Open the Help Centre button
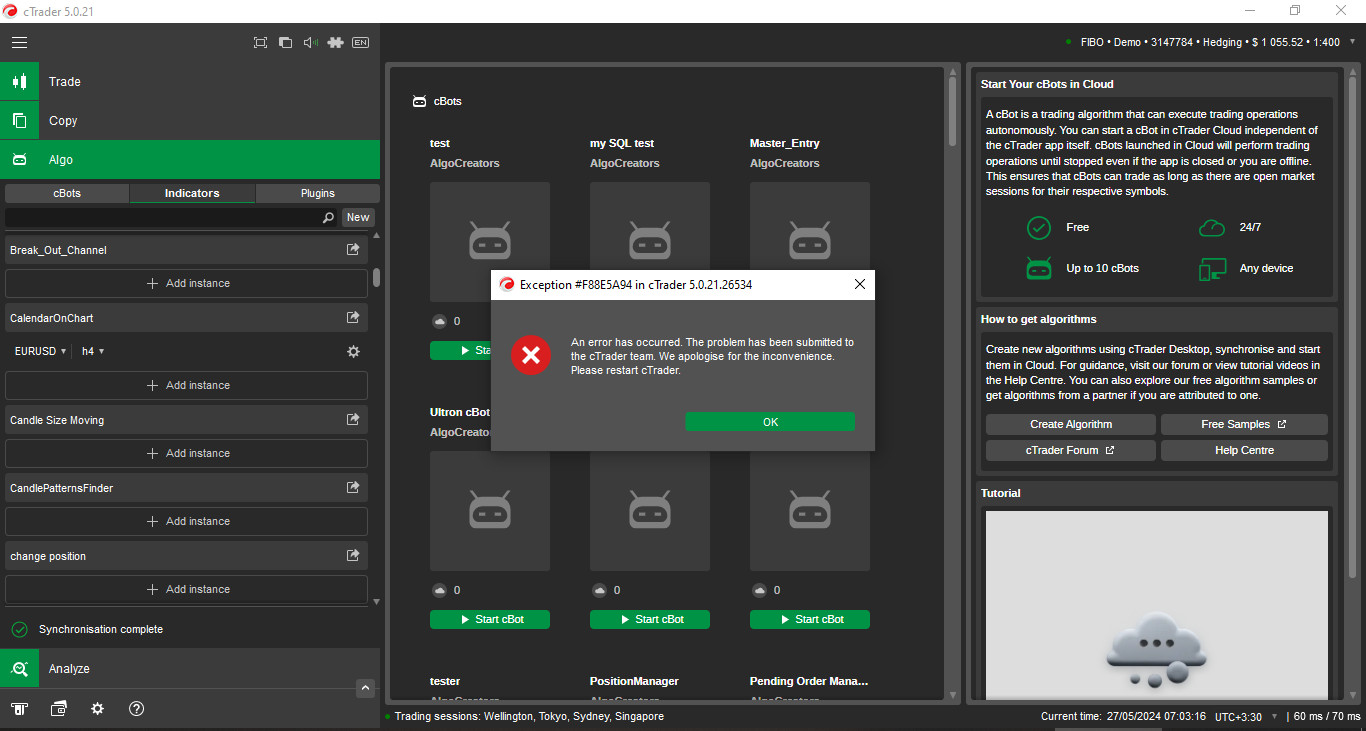The width and height of the screenshot is (1366, 731). pyautogui.click(x=1244, y=450)
